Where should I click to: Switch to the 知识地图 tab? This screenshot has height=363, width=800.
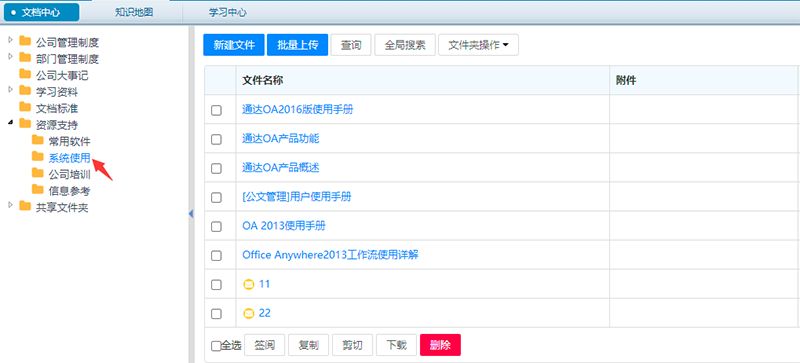click(134, 12)
